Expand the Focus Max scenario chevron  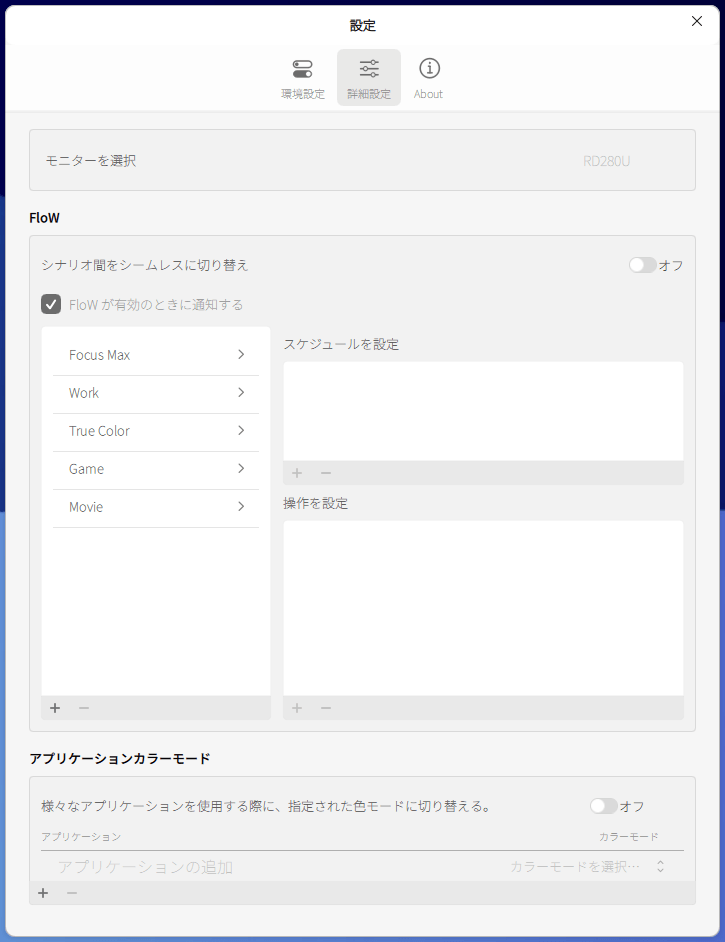tap(241, 355)
